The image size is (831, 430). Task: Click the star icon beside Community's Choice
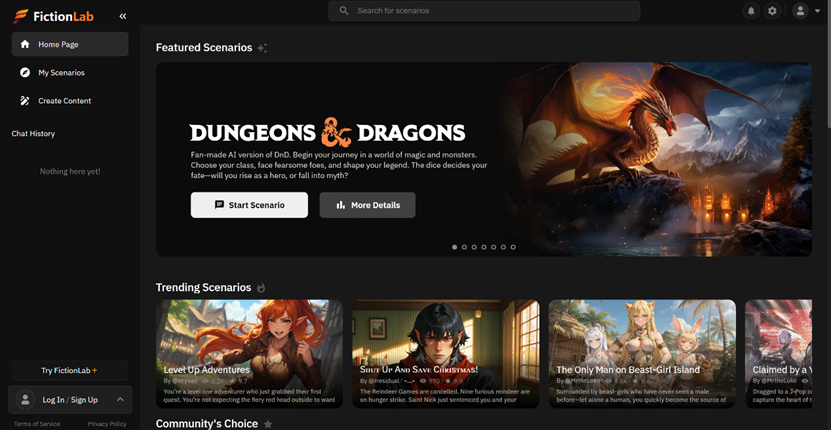268,424
